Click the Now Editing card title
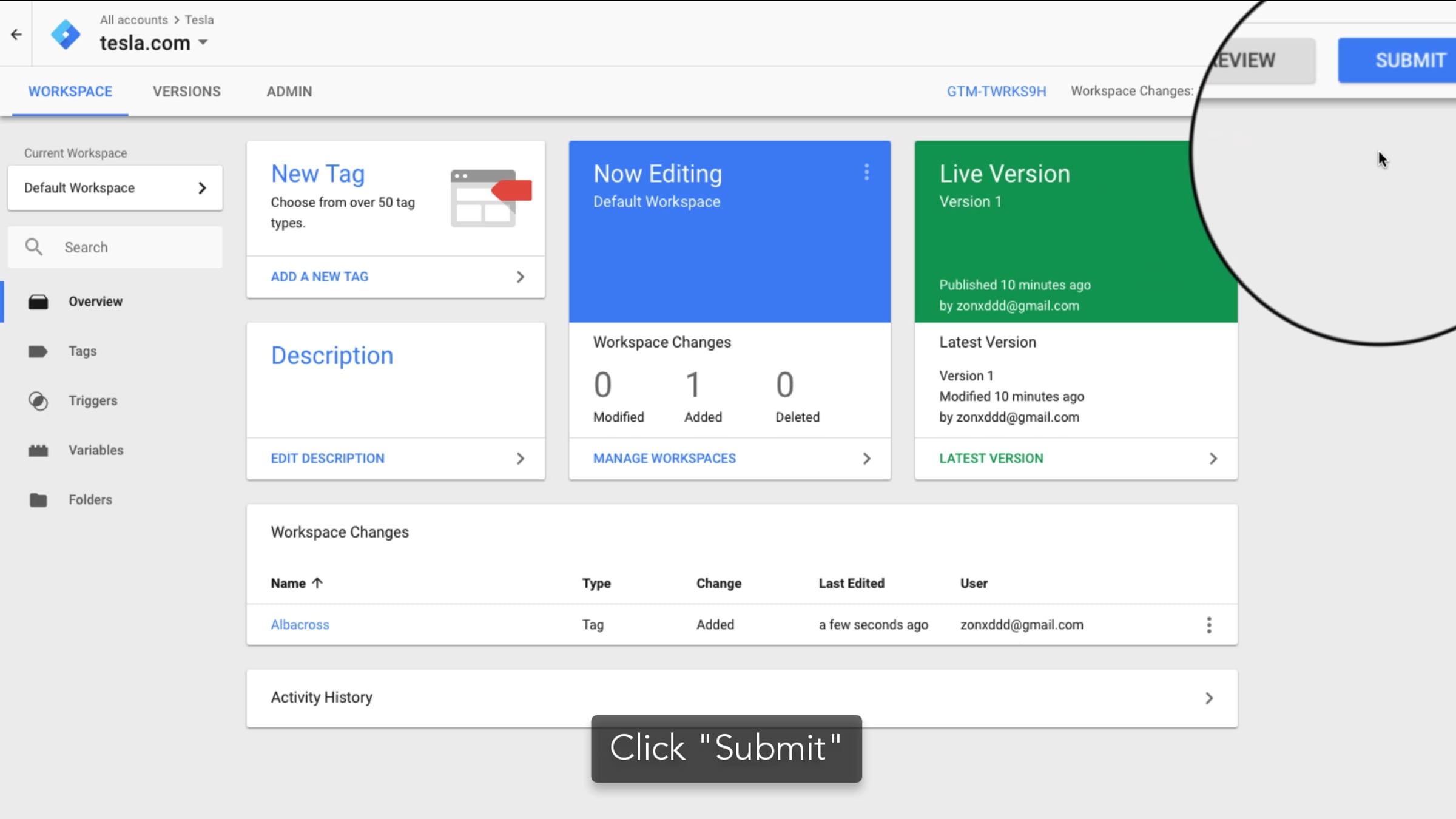This screenshot has width=1456, height=819. tap(658, 174)
